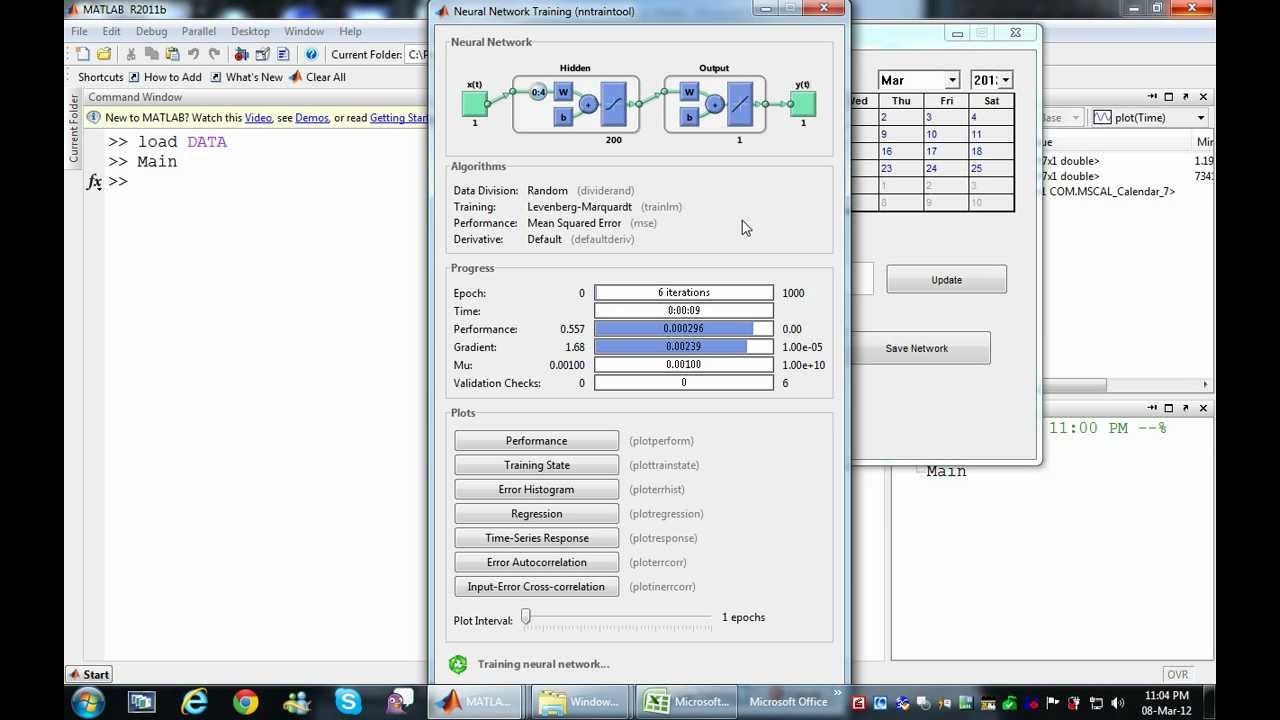Switch to the Microsoft Excel taskbar item
1280x720 pixels.
pyautogui.click(x=686, y=702)
